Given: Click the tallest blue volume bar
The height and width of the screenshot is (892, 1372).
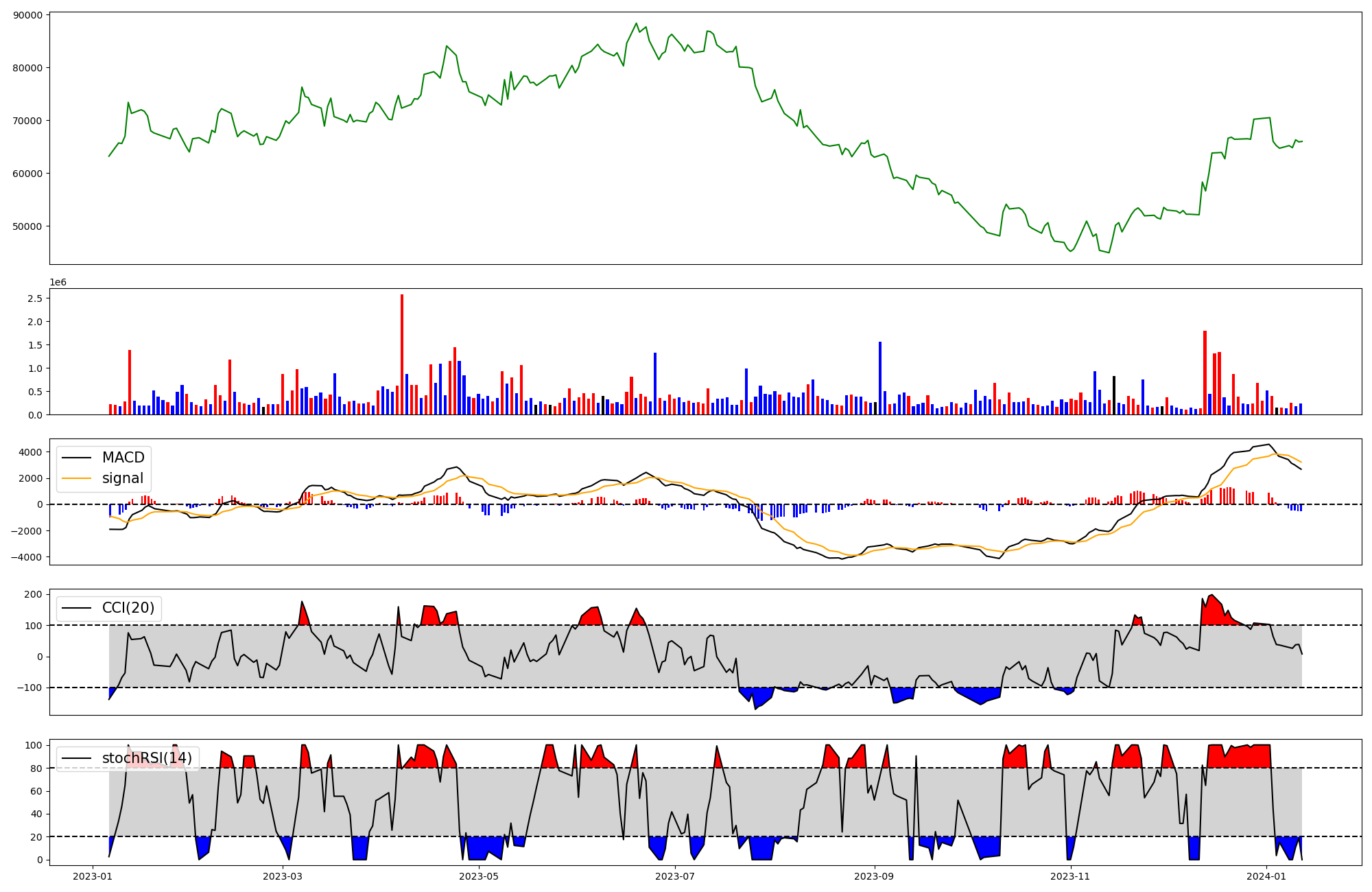Looking at the screenshot, I should pos(880,378).
